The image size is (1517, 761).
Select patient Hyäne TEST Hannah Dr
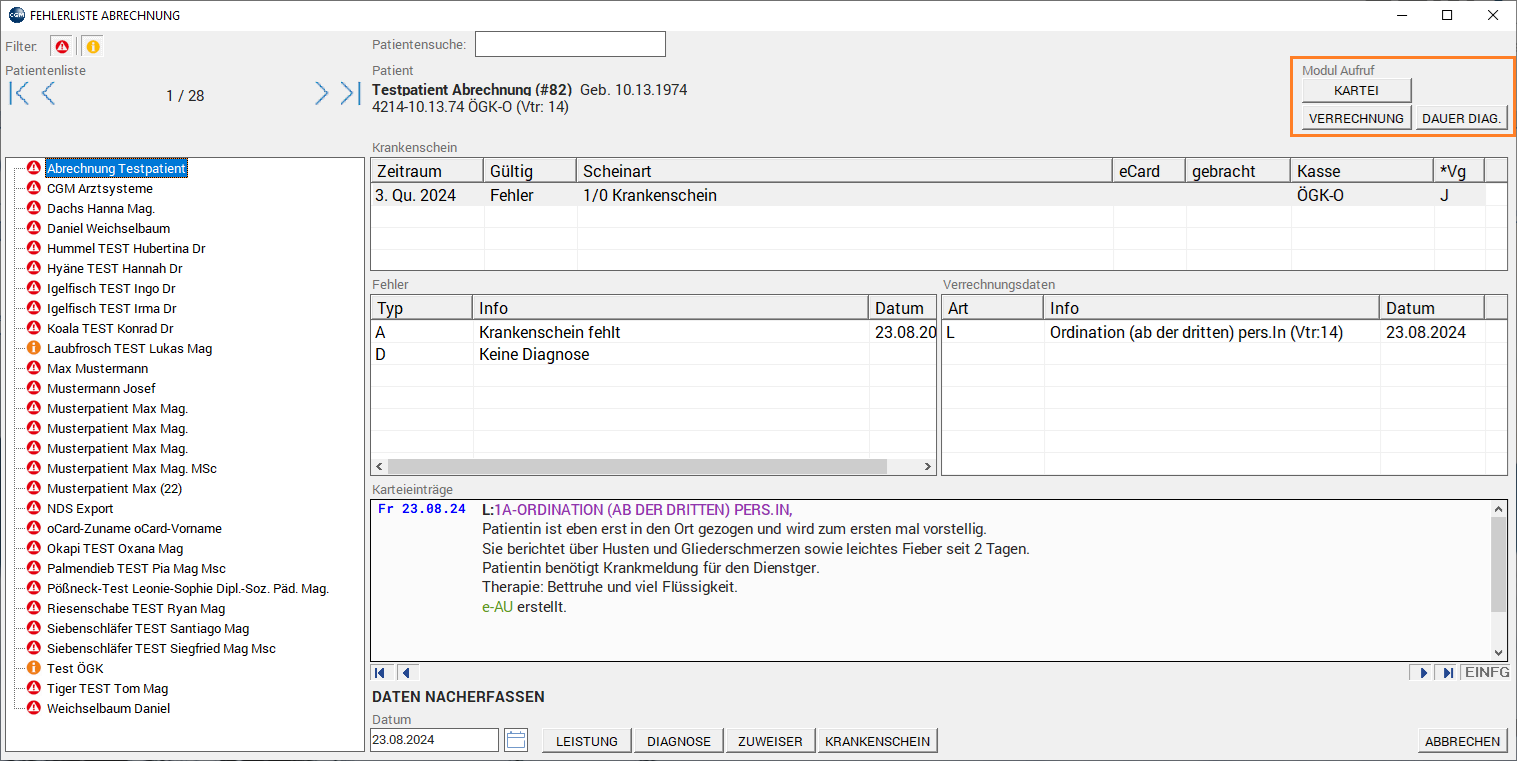(114, 269)
